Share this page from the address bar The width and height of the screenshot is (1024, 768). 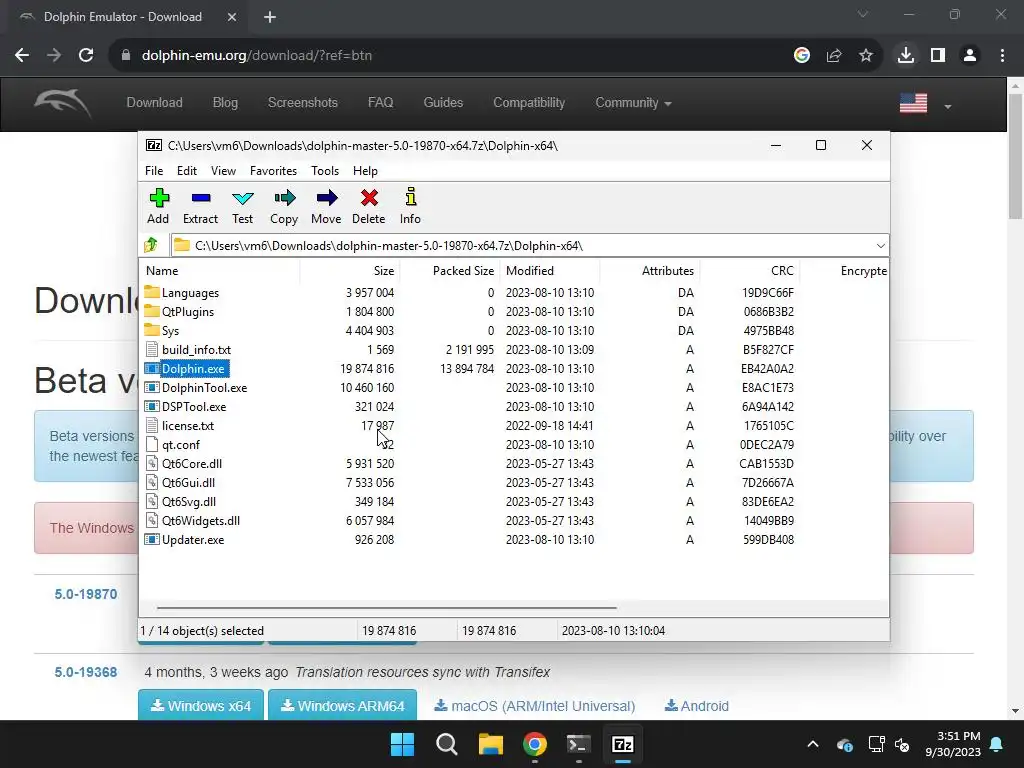tap(834, 56)
